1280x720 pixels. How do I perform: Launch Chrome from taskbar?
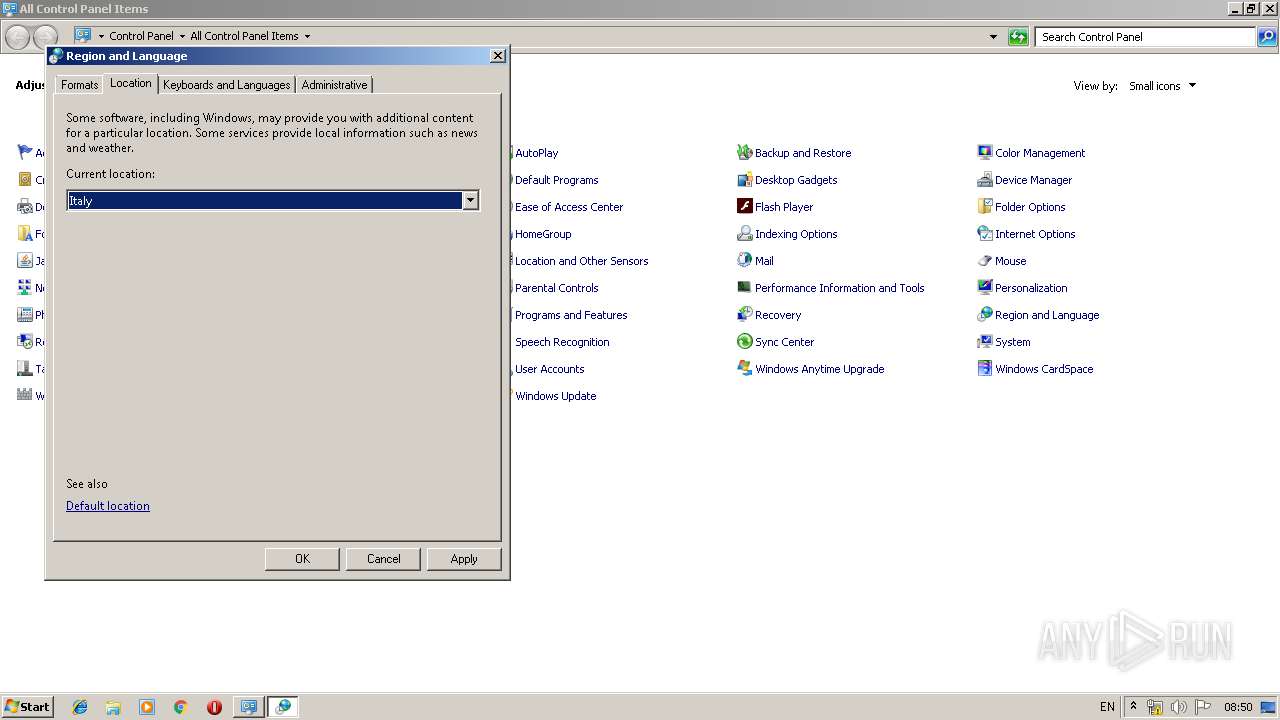[x=180, y=707]
